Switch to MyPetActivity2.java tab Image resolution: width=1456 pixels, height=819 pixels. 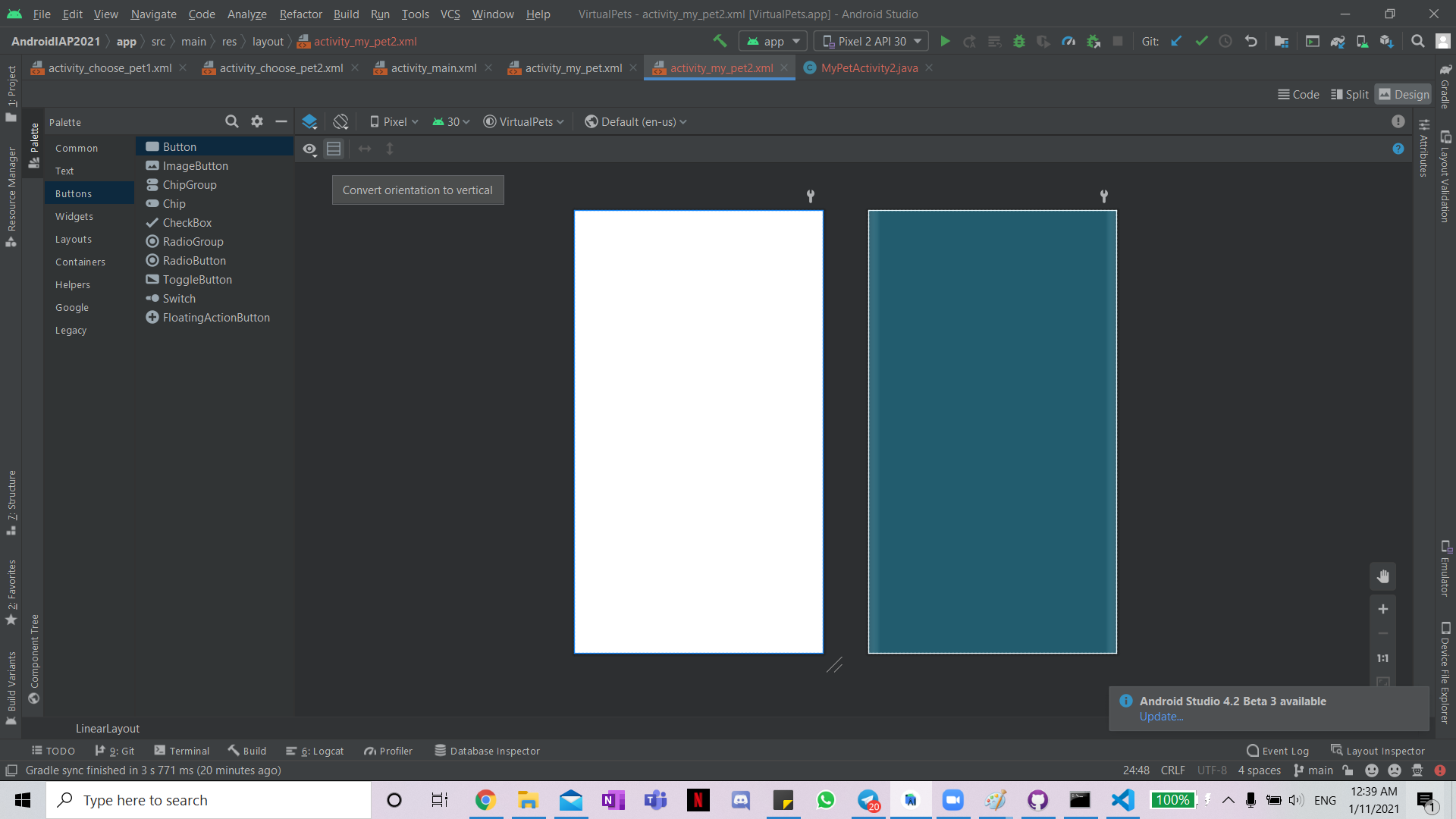pyautogui.click(x=869, y=68)
